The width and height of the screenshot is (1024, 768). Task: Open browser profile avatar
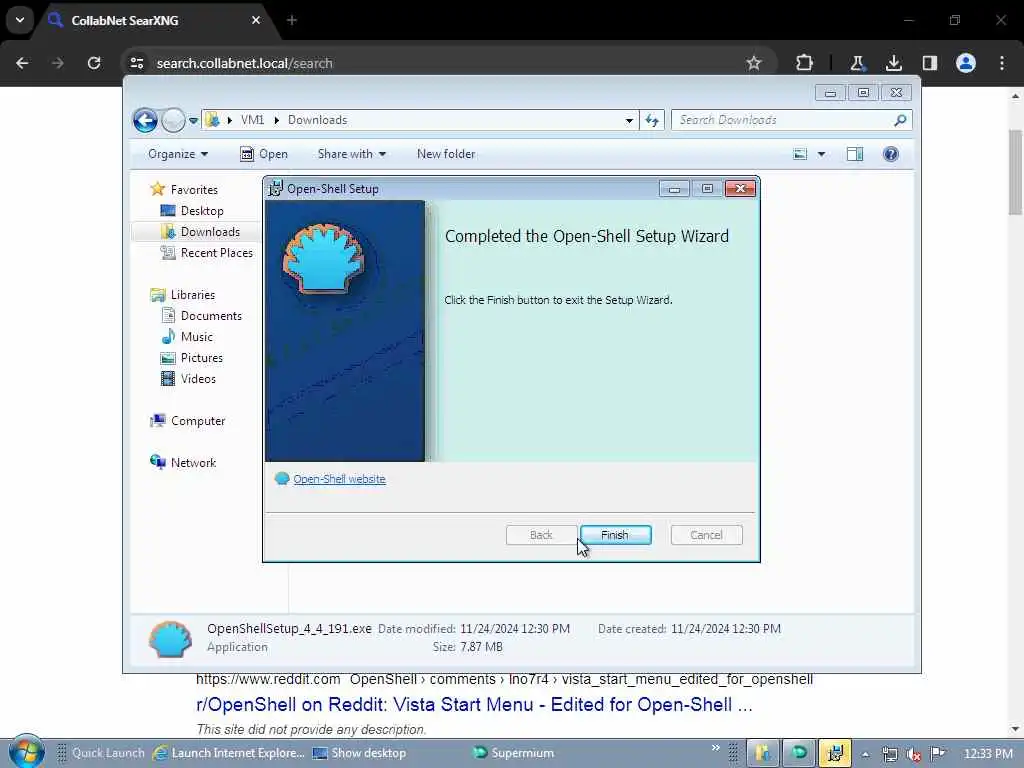tap(966, 63)
